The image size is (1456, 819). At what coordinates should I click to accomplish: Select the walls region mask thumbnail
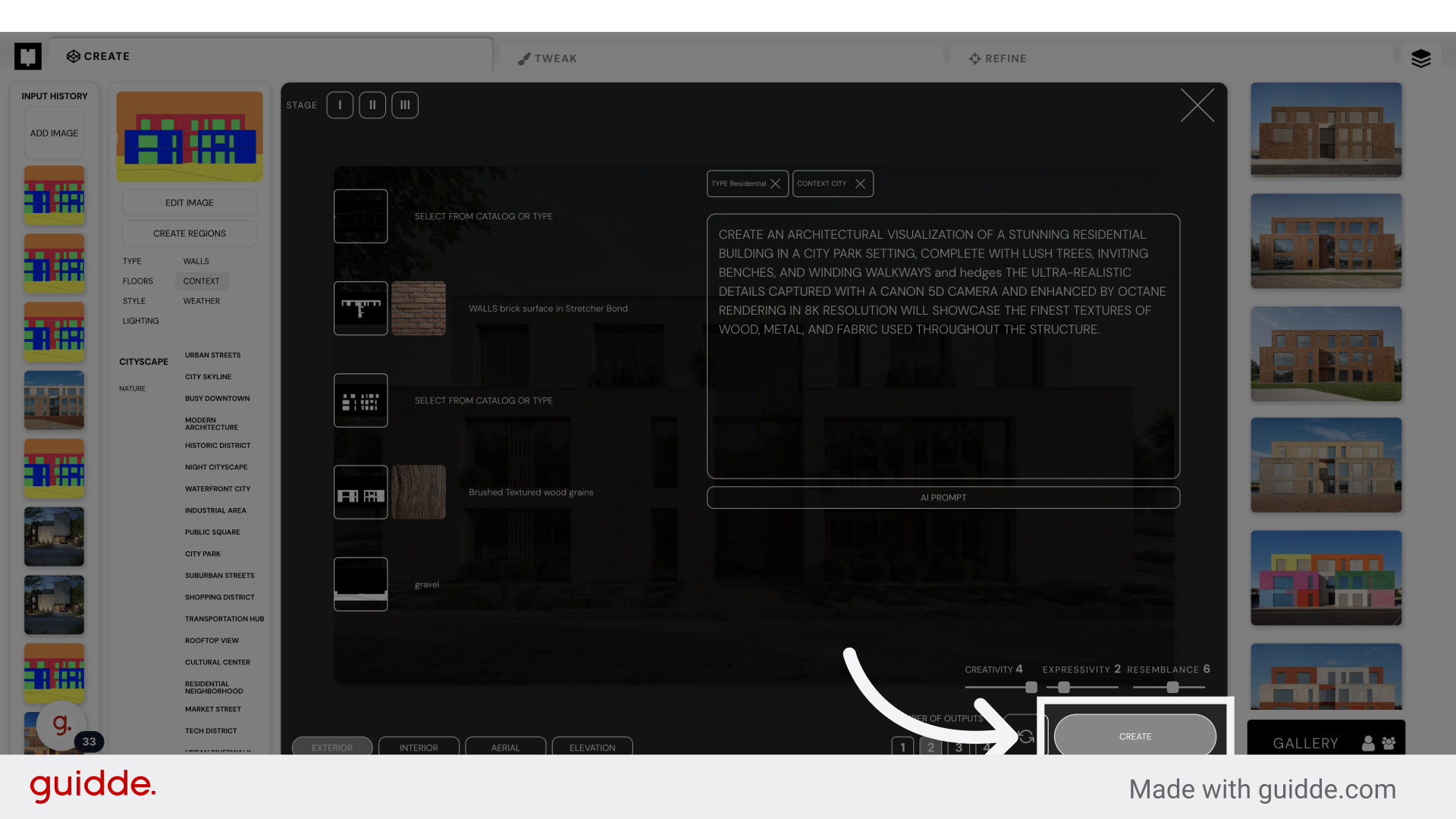[361, 309]
